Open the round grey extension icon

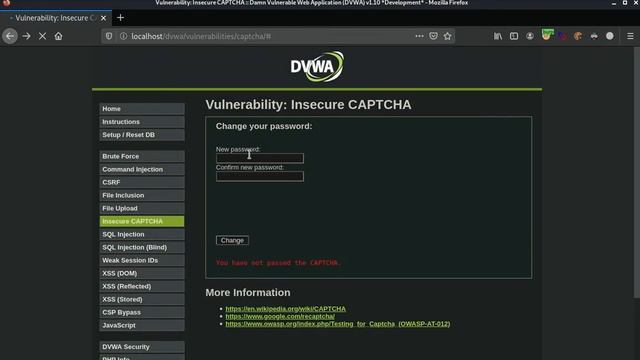tap(610, 36)
